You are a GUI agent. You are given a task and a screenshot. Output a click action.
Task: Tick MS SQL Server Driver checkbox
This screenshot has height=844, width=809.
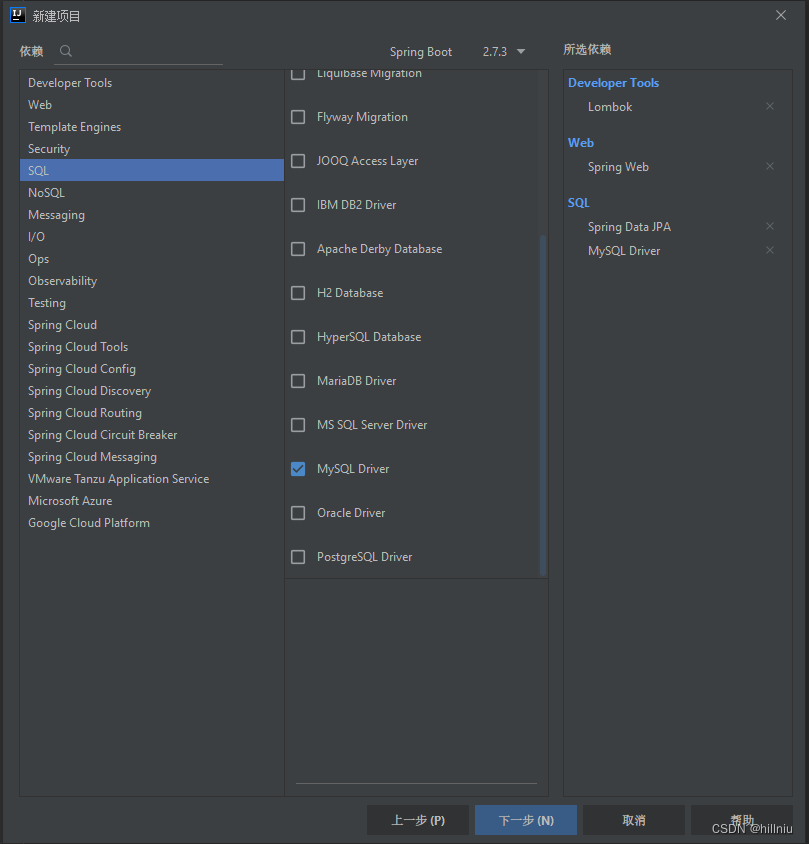coord(298,425)
